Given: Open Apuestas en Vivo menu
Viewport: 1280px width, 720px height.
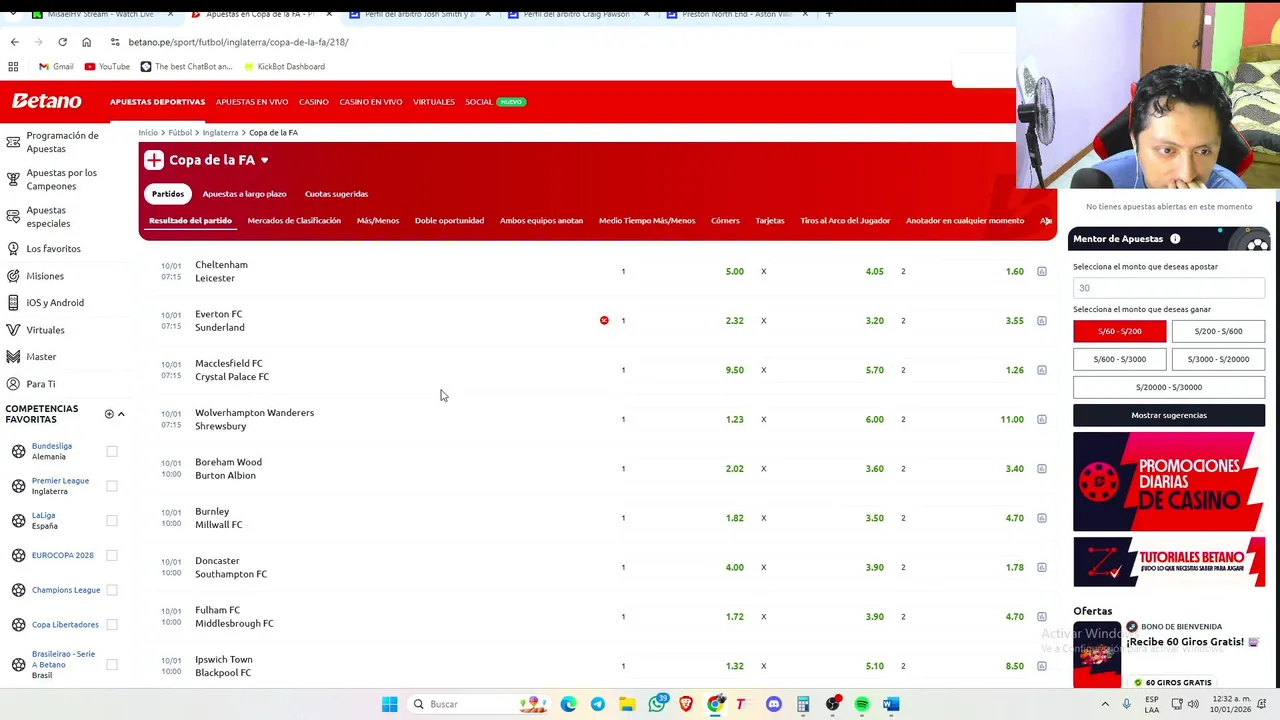Looking at the screenshot, I should [252, 102].
